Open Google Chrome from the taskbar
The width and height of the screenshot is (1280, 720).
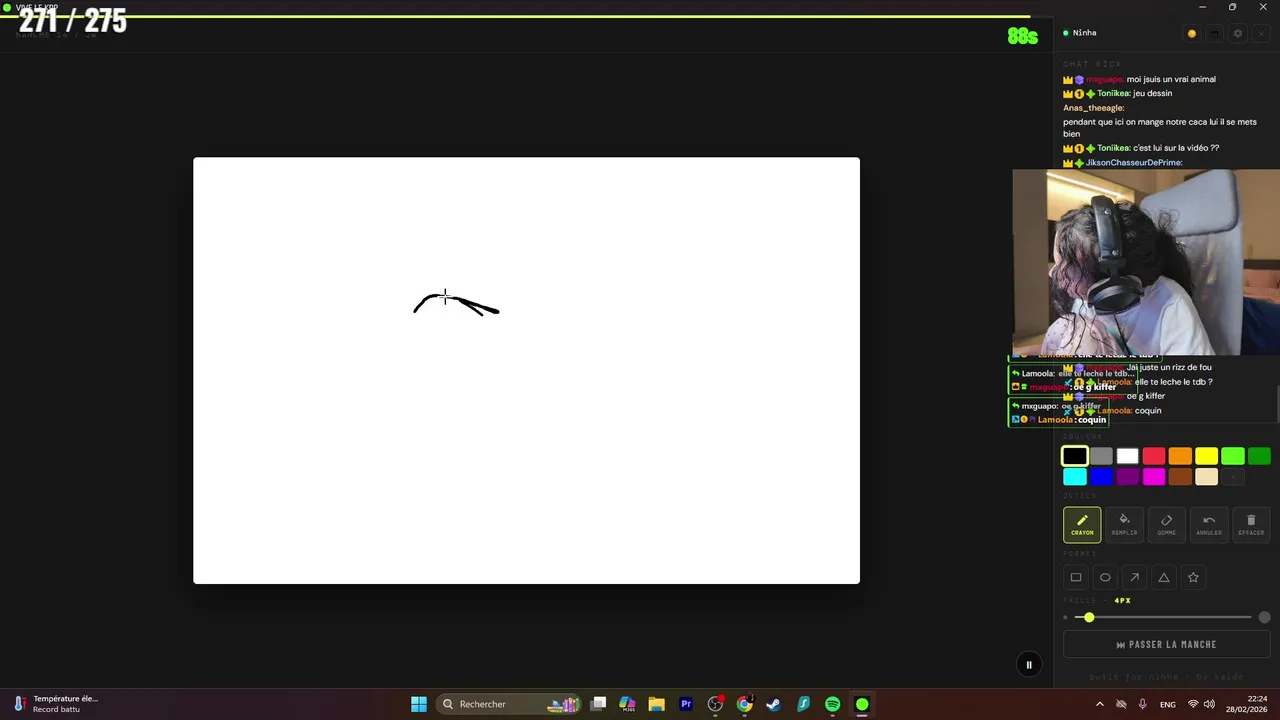coord(744,704)
